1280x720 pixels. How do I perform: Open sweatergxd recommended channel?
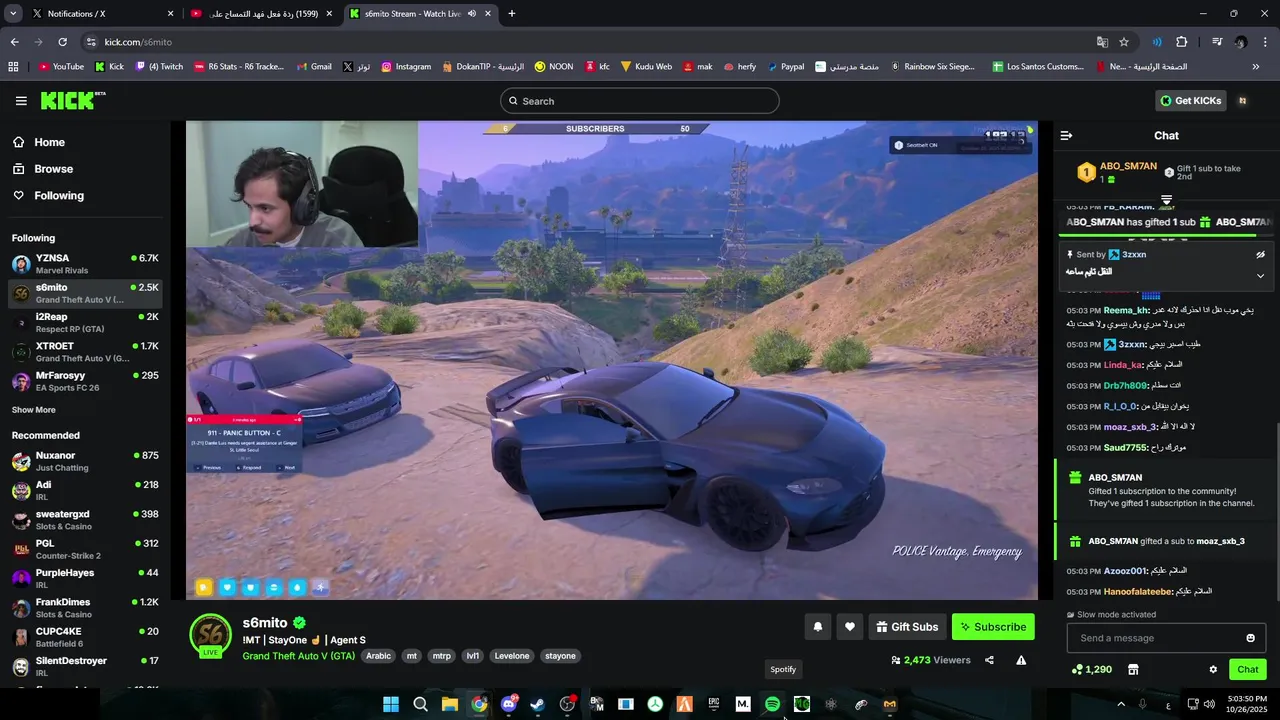tap(85, 520)
